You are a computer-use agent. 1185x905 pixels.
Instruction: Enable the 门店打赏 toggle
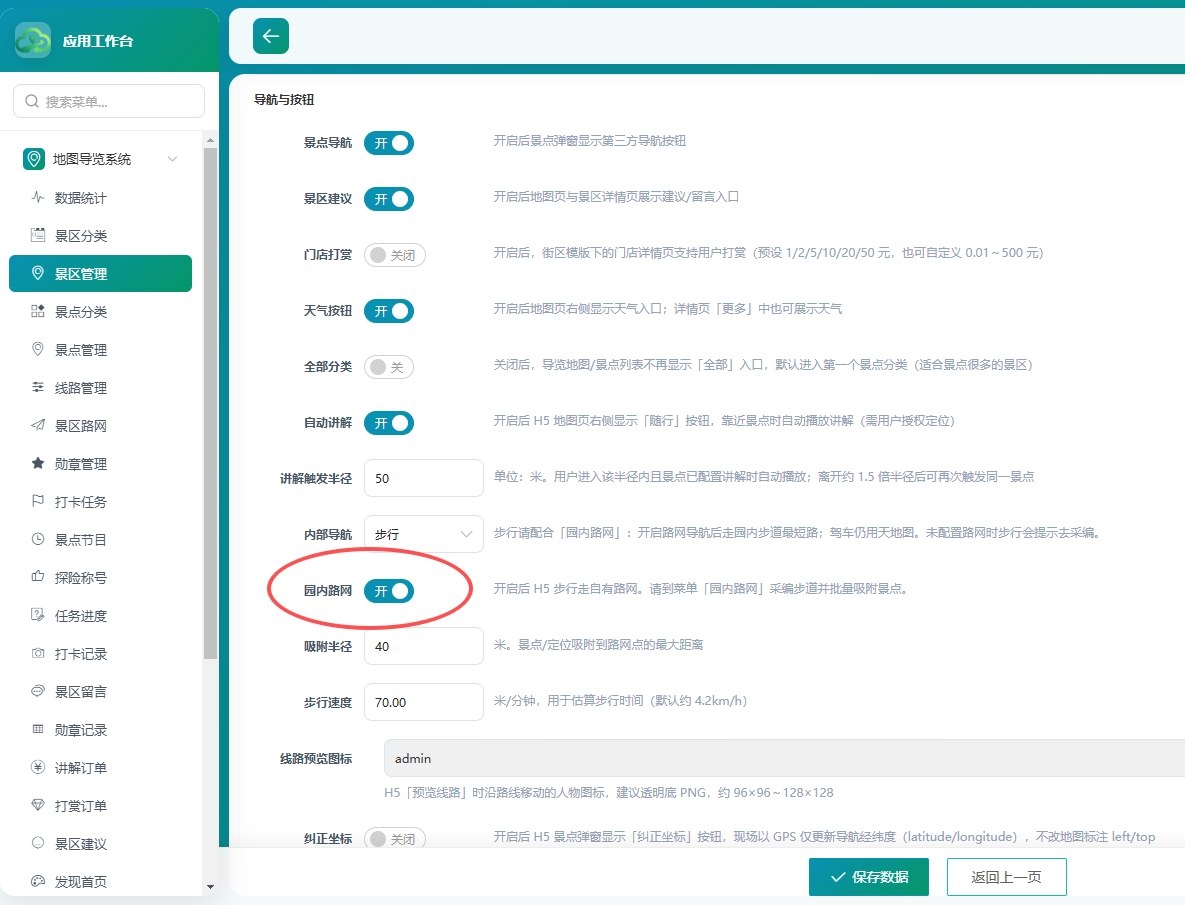pos(394,255)
